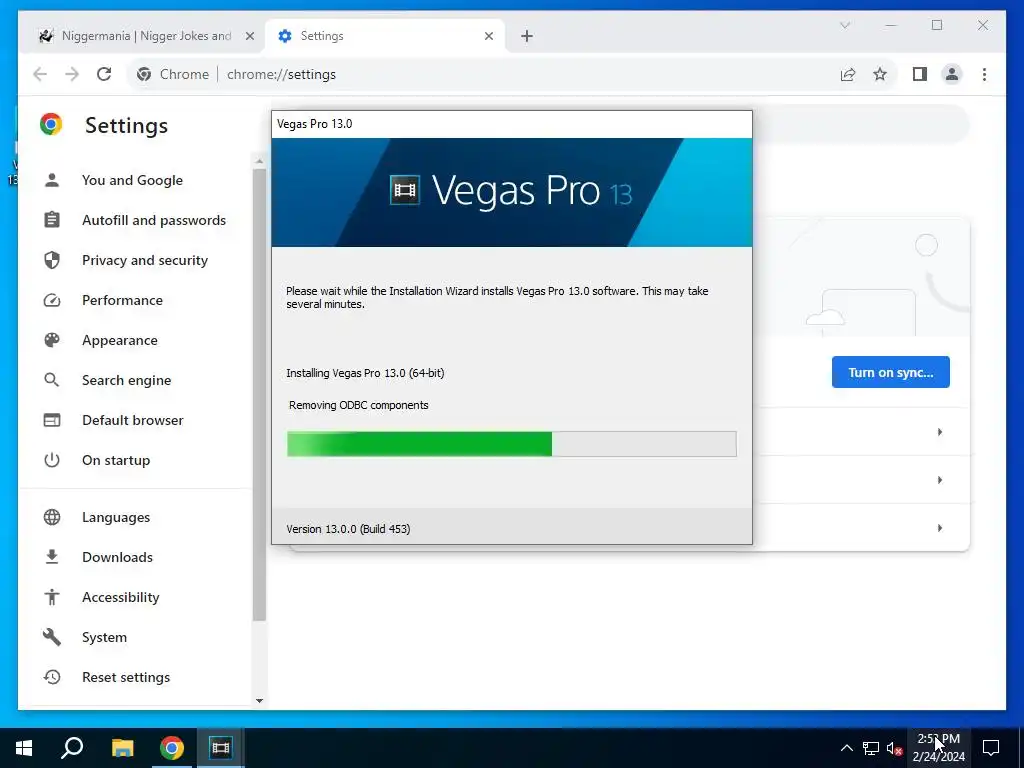Click the Removing ODBC components status text
This screenshot has width=1024, height=768.
pyautogui.click(x=359, y=405)
